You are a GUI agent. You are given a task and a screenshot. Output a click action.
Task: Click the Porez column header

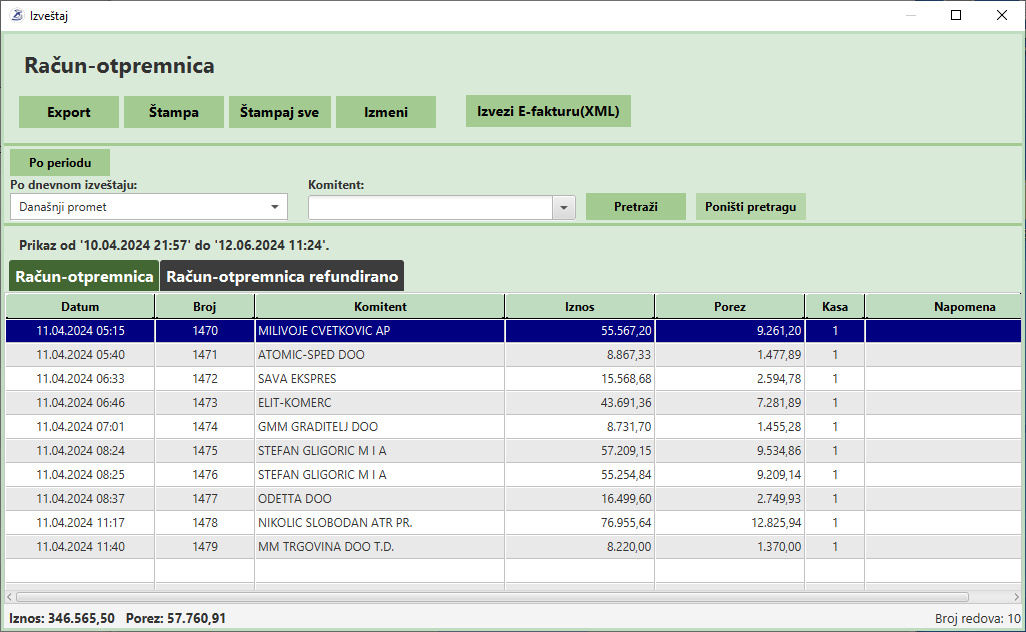(x=729, y=306)
